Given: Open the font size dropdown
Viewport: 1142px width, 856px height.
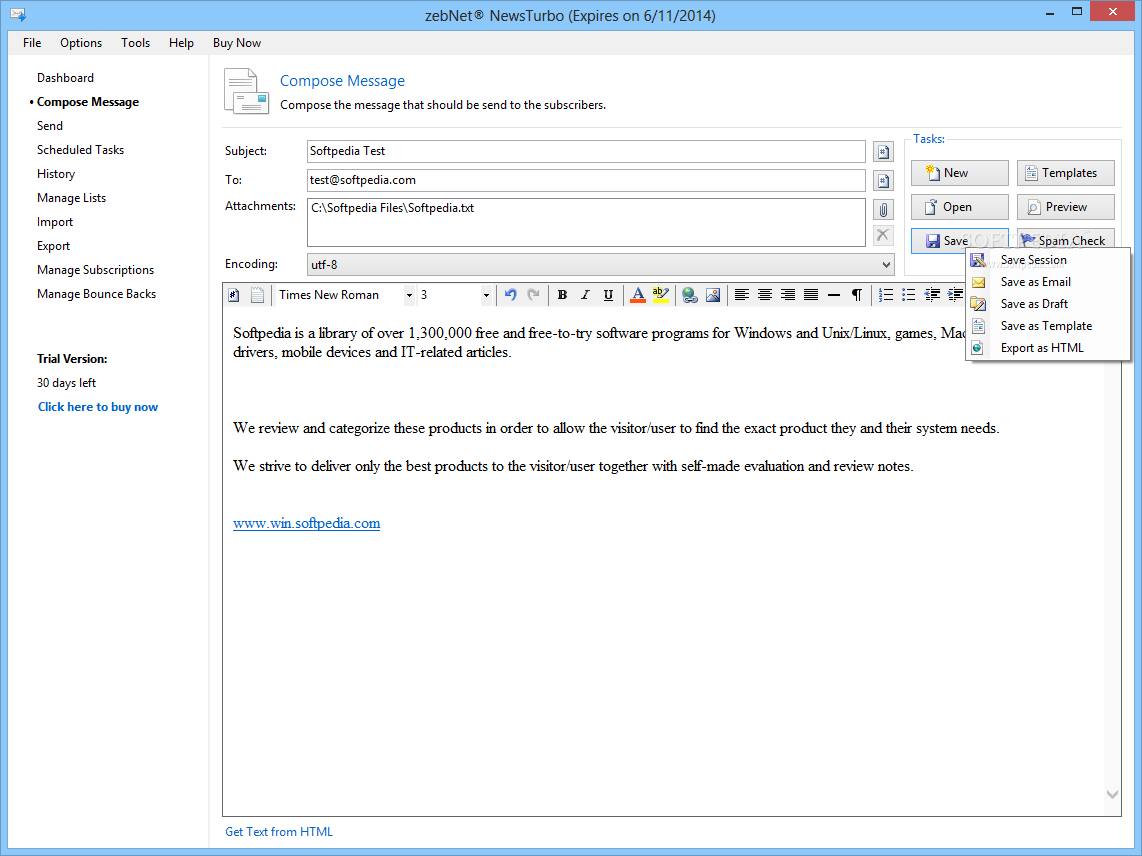Looking at the screenshot, I should (x=486, y=295).
